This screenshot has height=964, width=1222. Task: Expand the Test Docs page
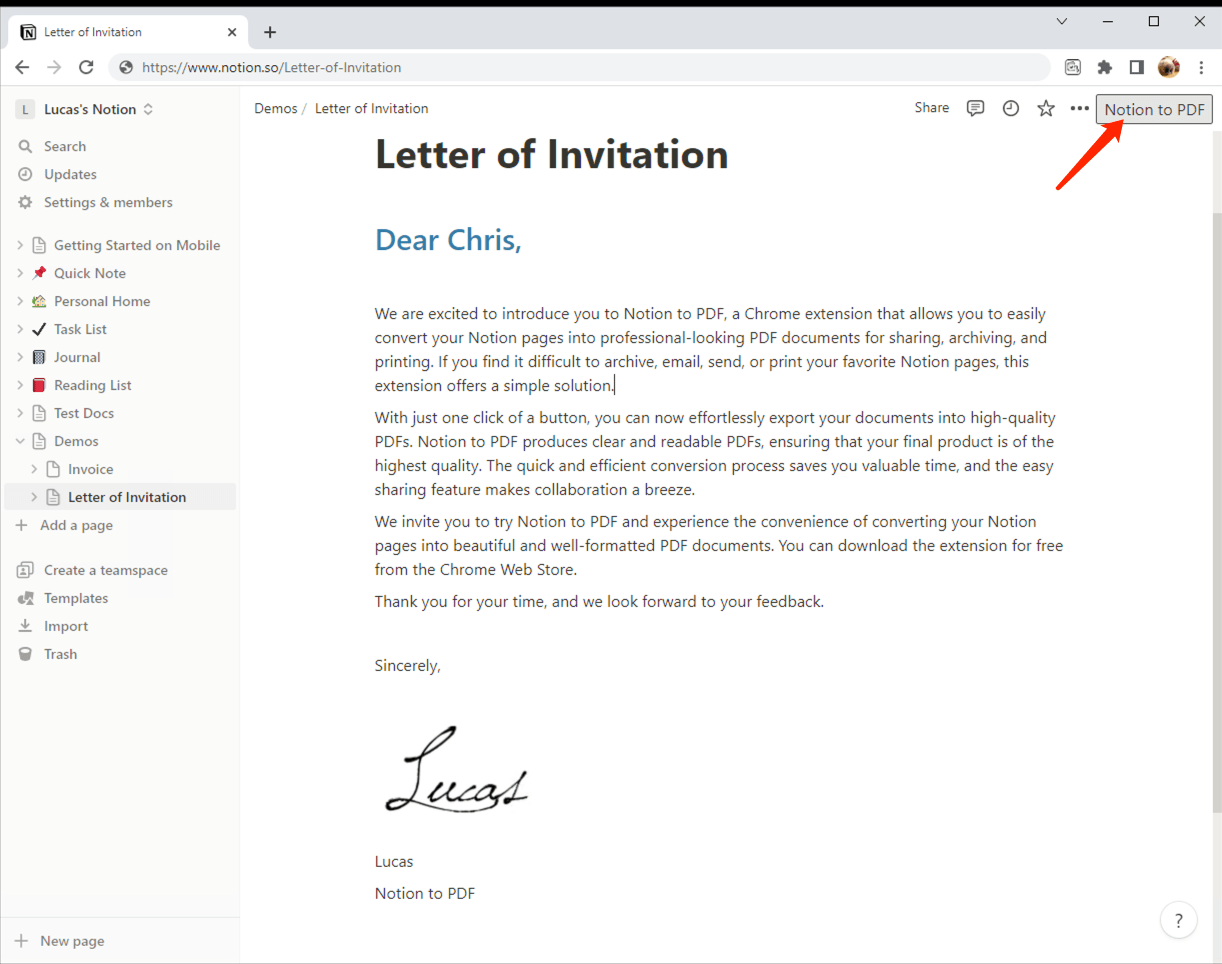[x=20, y=413]
